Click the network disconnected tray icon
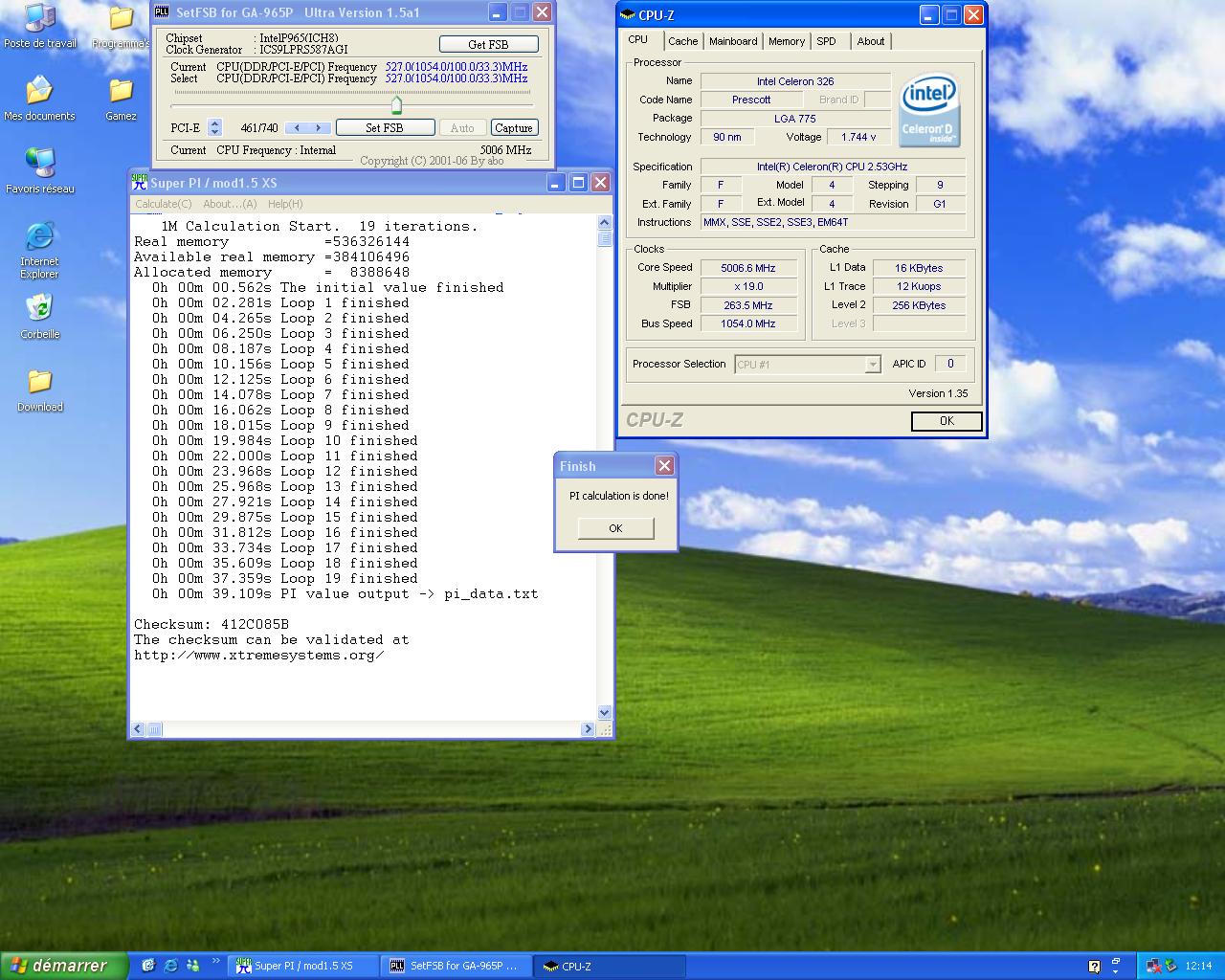1225x980 pixels. [1154, 966]
